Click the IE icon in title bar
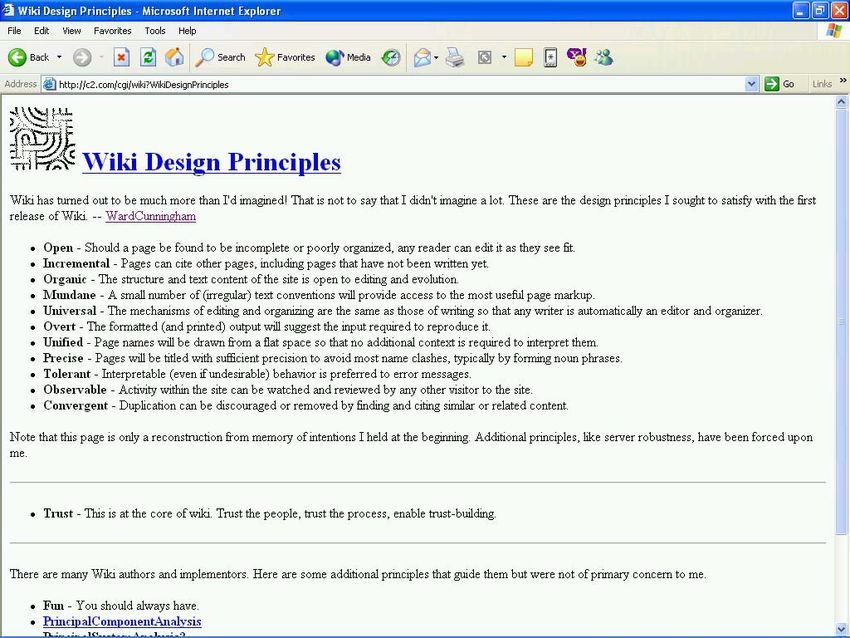 [x=8, y=10]
